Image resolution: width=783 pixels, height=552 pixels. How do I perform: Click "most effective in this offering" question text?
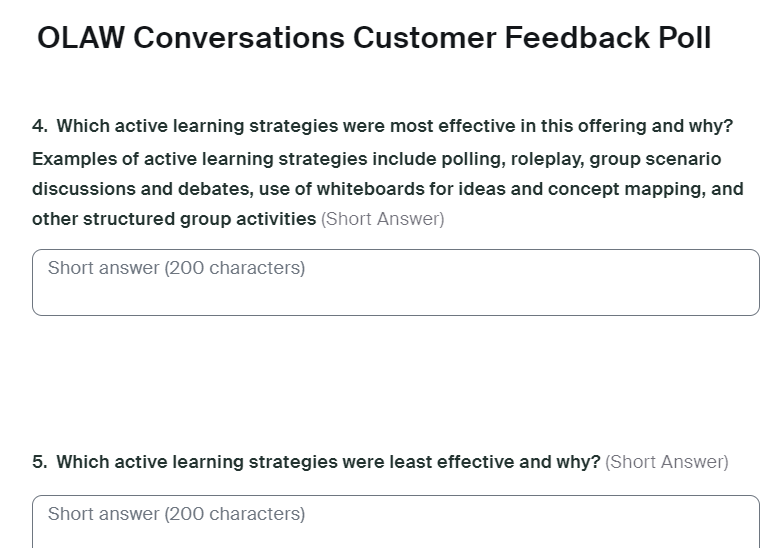(466, 126)
